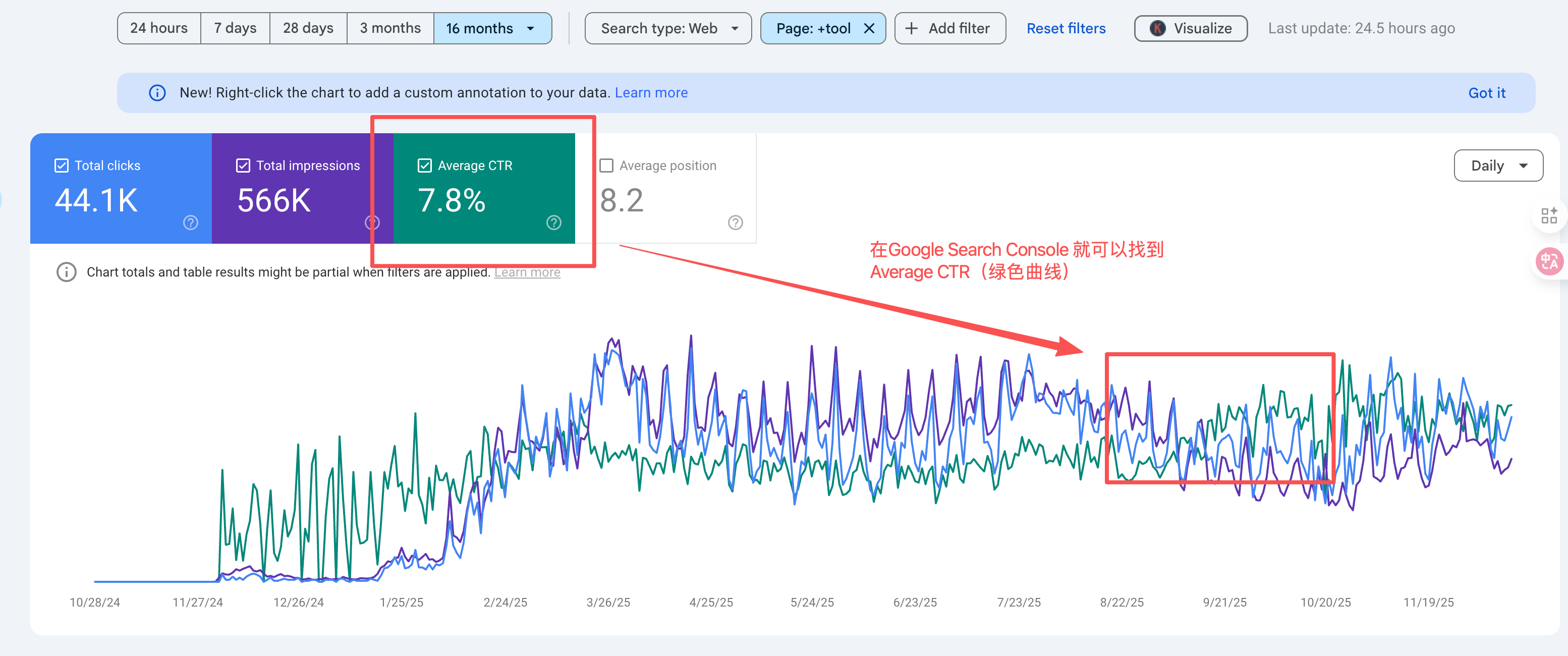Enable the Average position checkbox
The width and height of the screenshot is (1568, 656).
606,166
